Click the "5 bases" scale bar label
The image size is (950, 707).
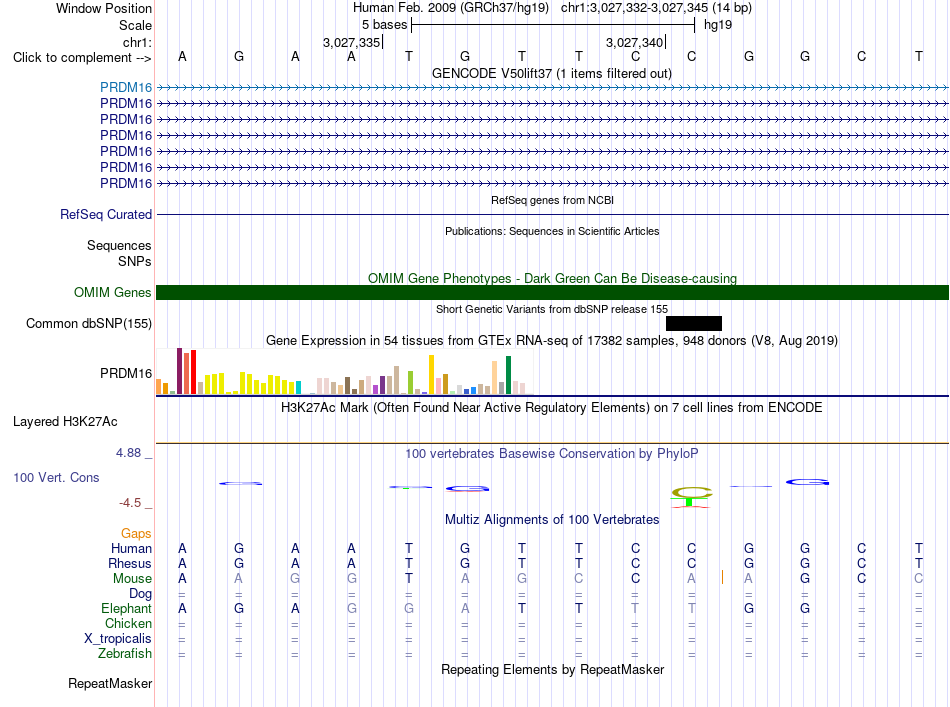[385, 25]
